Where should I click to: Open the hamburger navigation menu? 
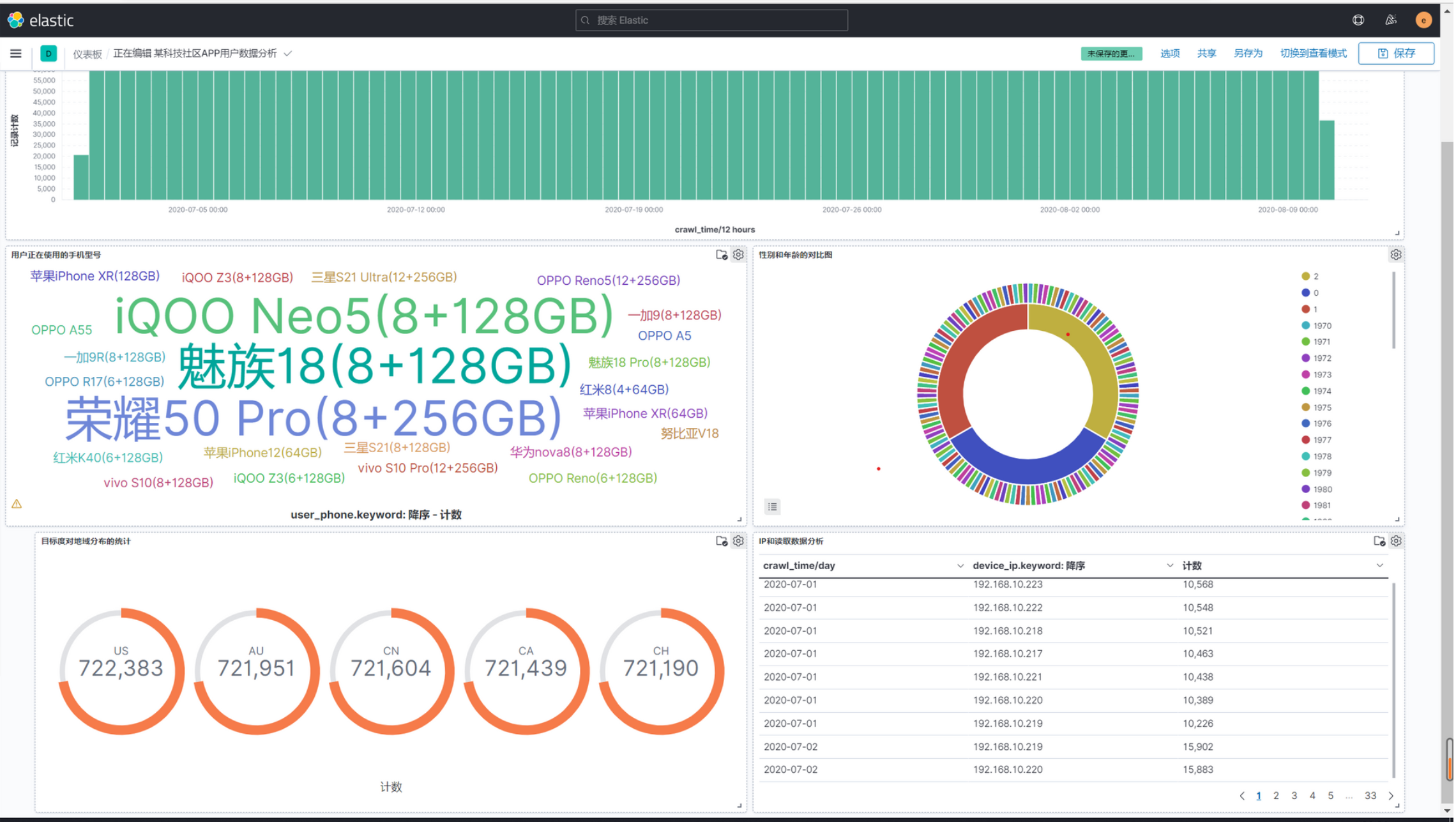pyautogui.click(x=15, y=54)
